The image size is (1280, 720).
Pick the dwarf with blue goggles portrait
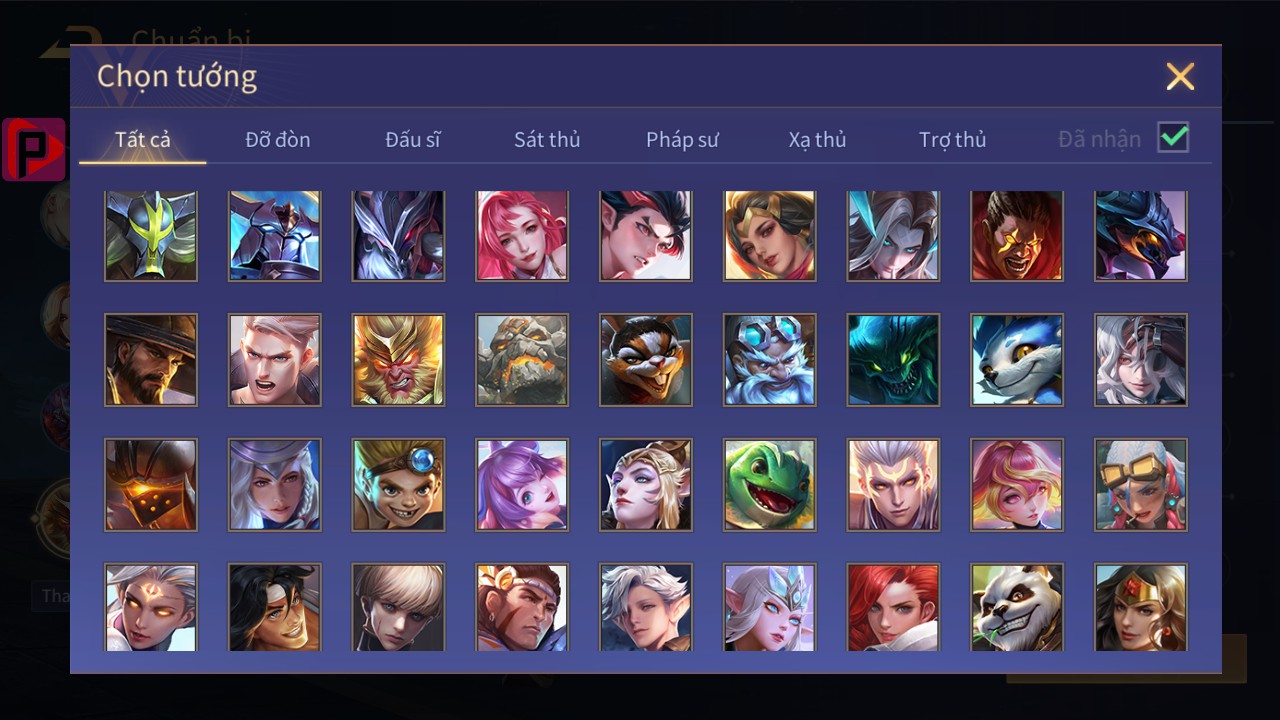[769, 360]
